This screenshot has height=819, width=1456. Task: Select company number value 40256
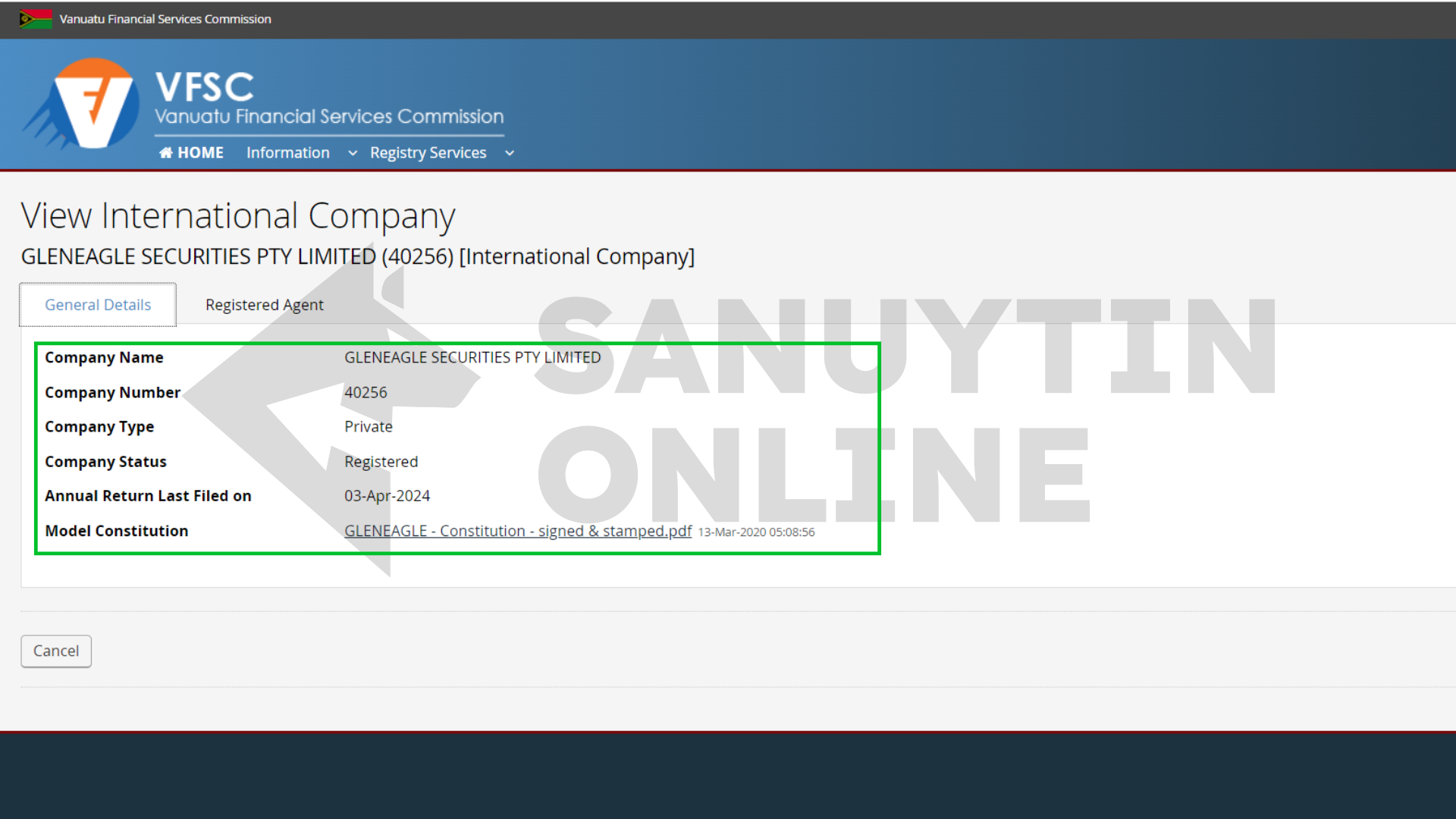[366, 392]
